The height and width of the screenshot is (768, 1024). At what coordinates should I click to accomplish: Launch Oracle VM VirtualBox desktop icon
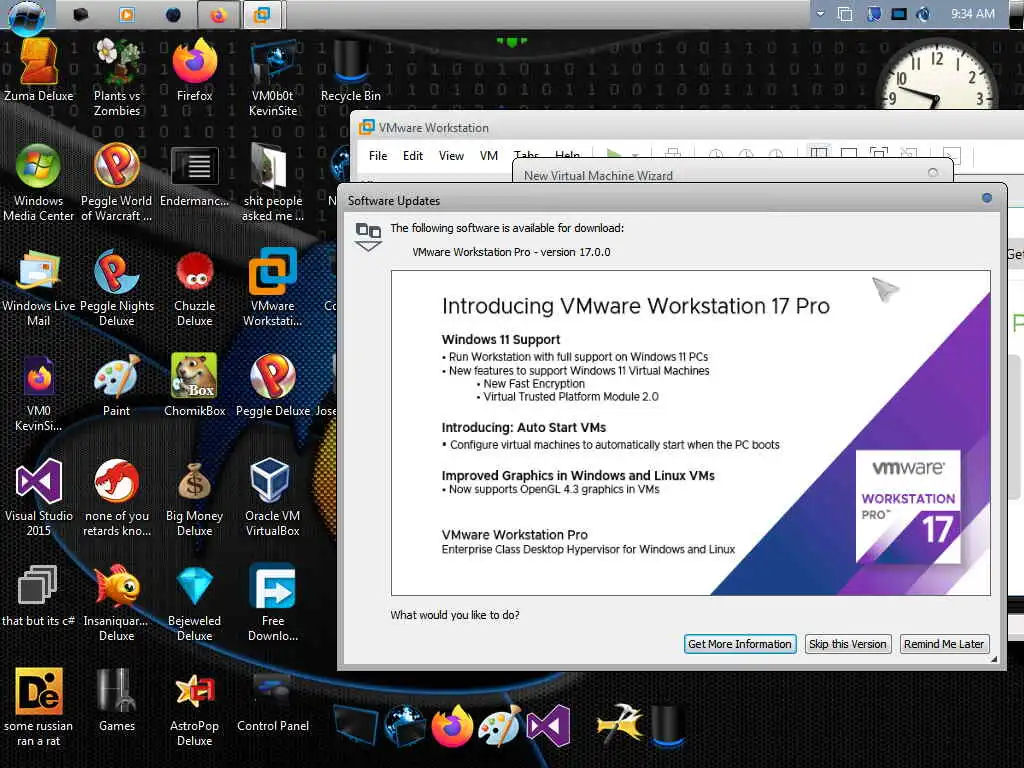273,498
